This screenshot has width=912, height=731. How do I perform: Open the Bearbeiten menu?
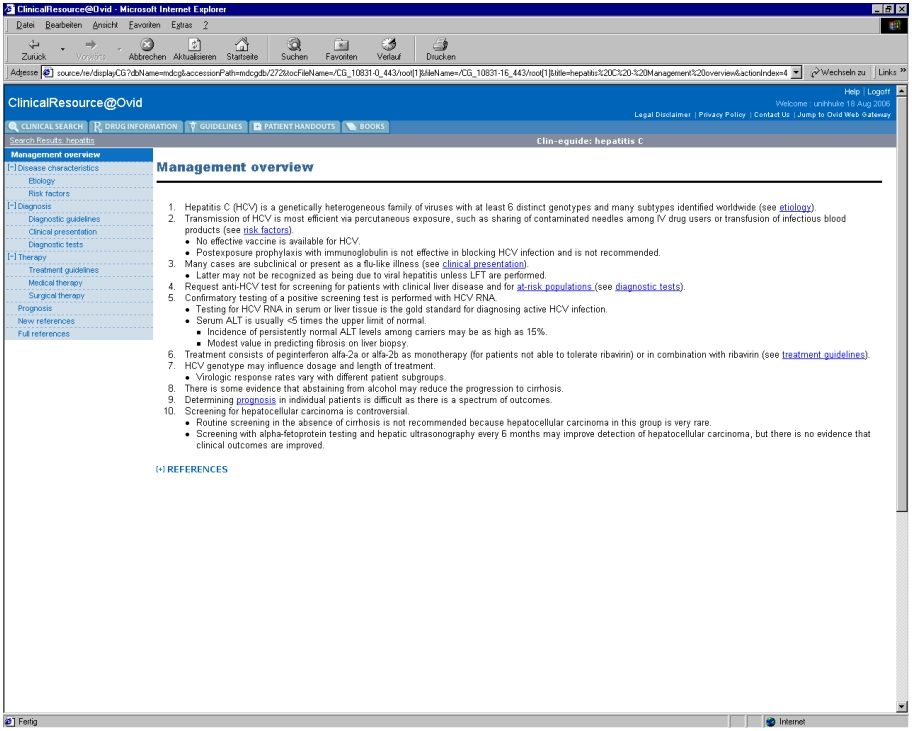point(63,25)
